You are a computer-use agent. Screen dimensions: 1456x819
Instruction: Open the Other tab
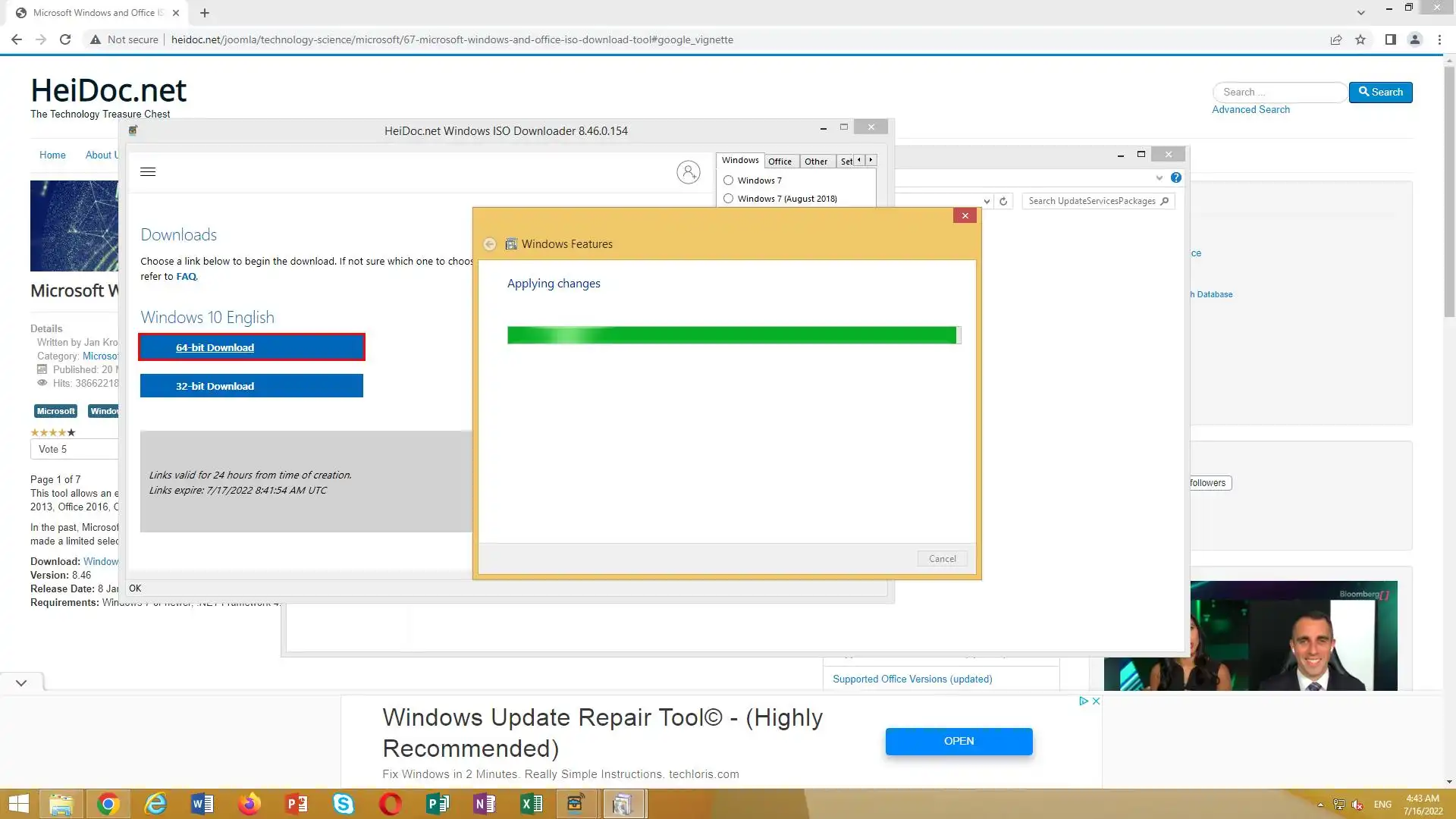pos(816,161)
